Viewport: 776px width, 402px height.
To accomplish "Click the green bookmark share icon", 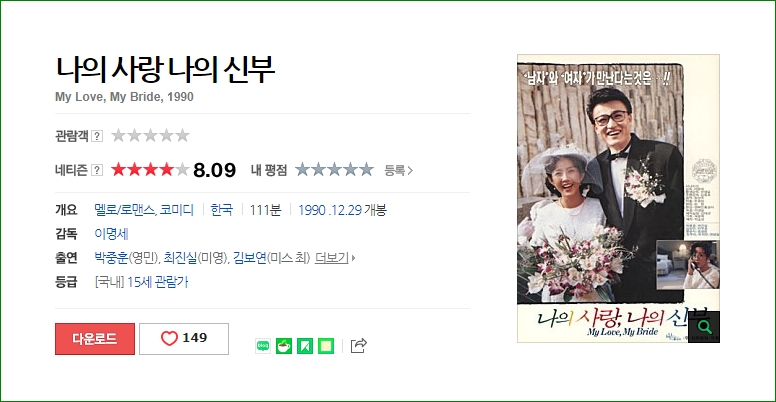I will (305, 346).
